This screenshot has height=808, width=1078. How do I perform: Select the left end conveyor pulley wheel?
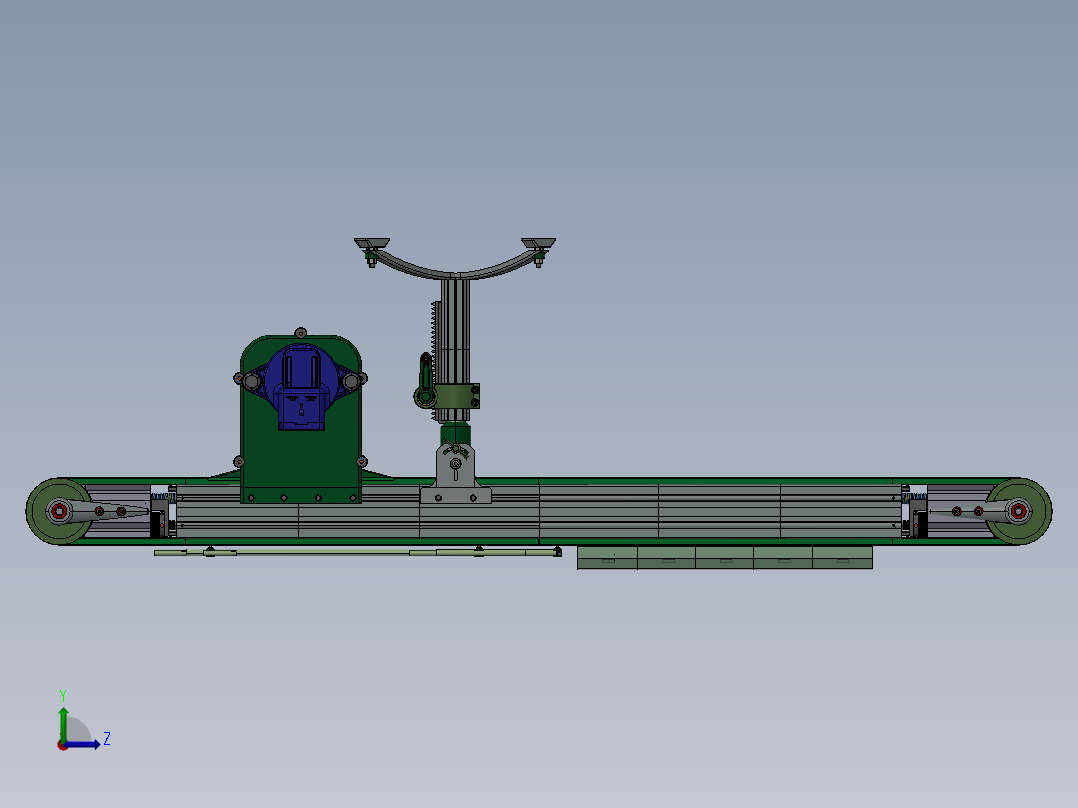point(59,511)
